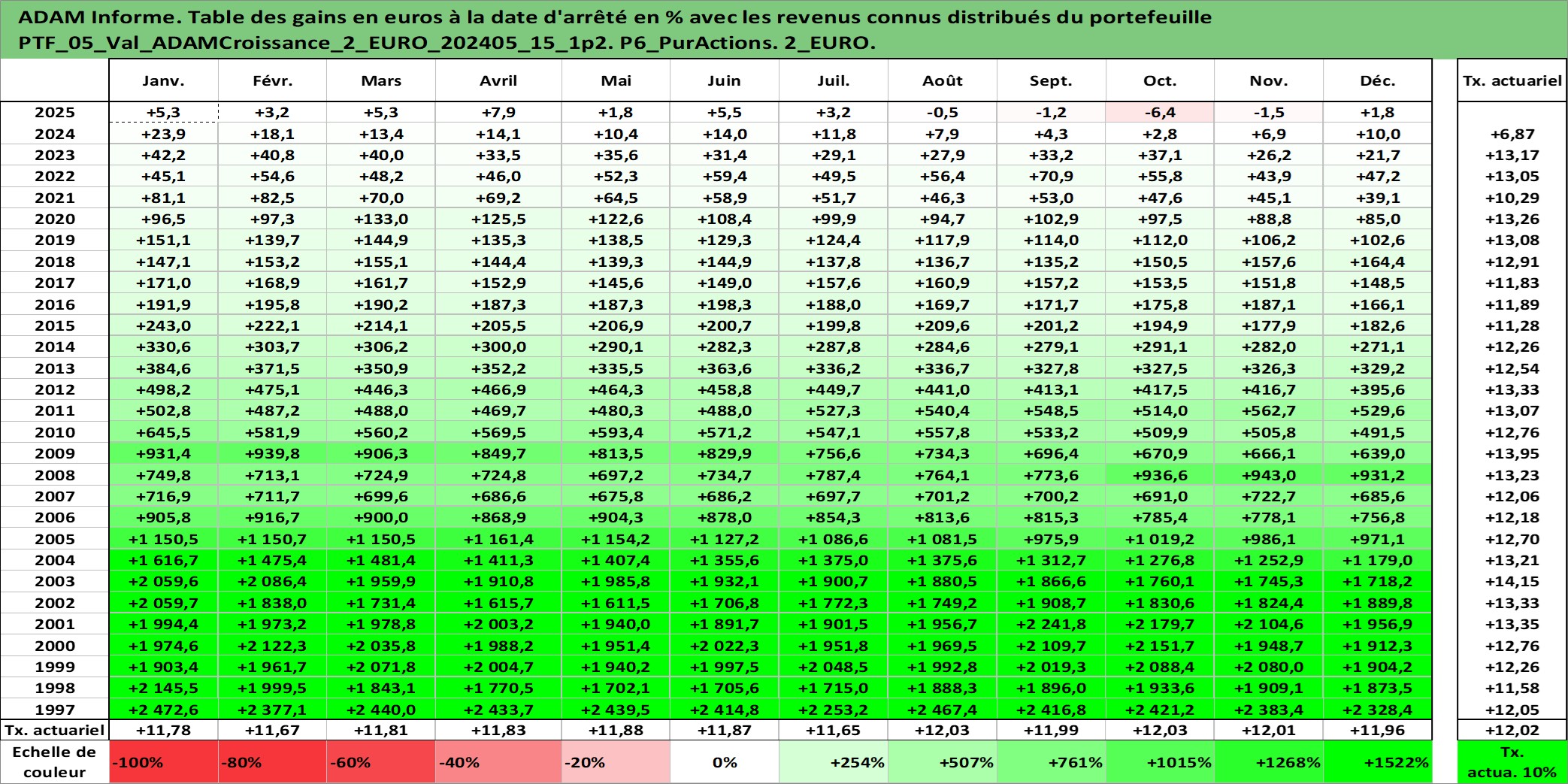Click the 'Mars' column header
The height and width of the screenshot is (784, 1568).
pos(381,80)
